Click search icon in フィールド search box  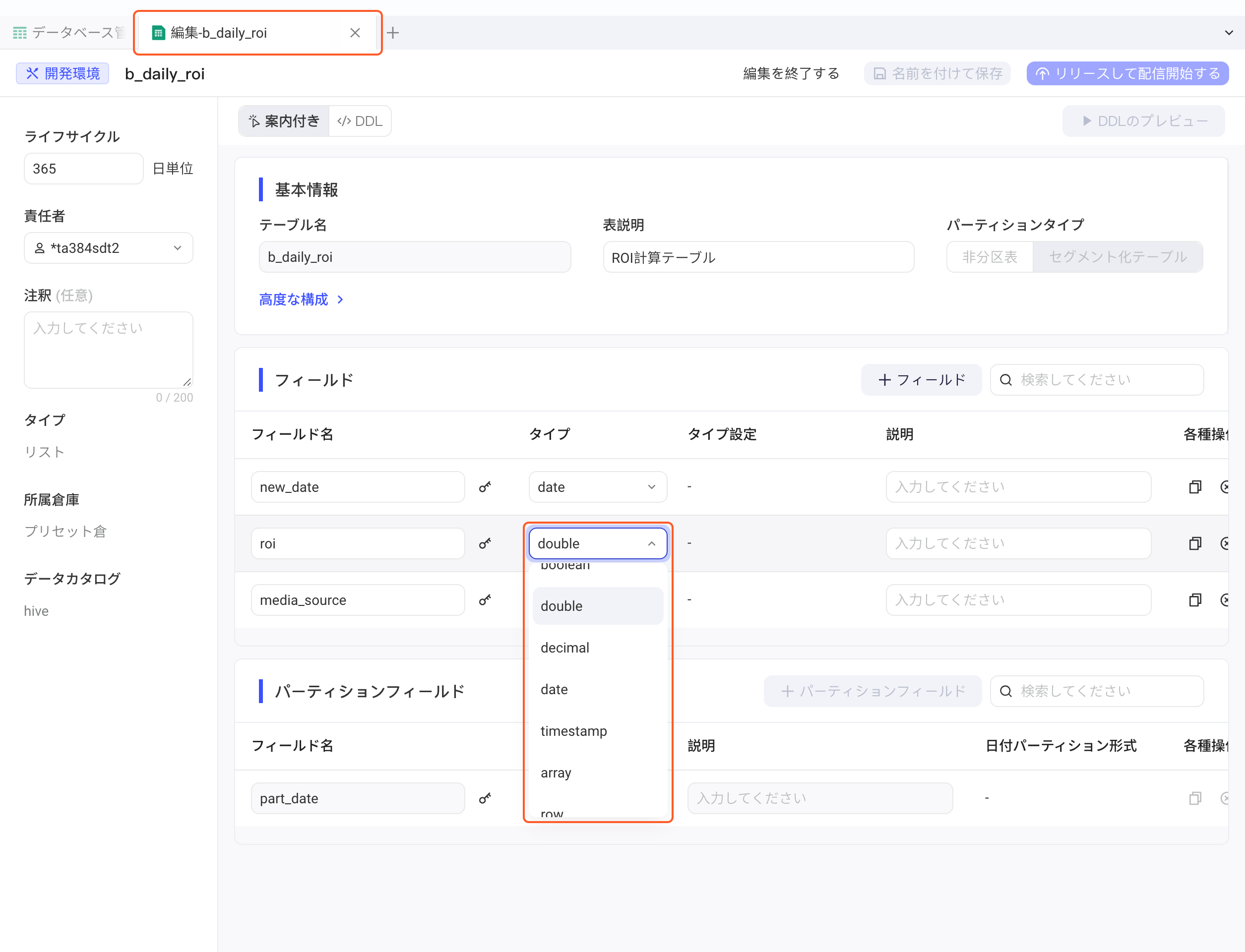coord(1006,380)
